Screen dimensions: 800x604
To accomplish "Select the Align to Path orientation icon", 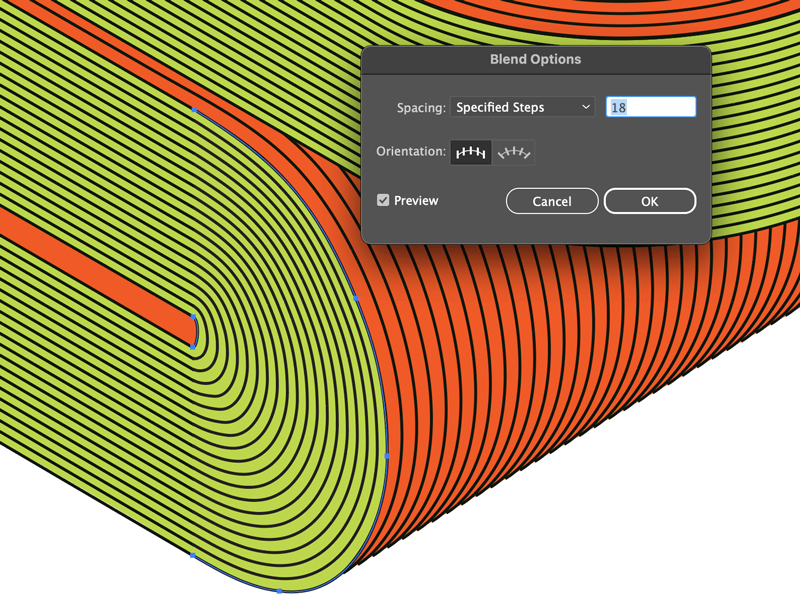I will point(514,153).
